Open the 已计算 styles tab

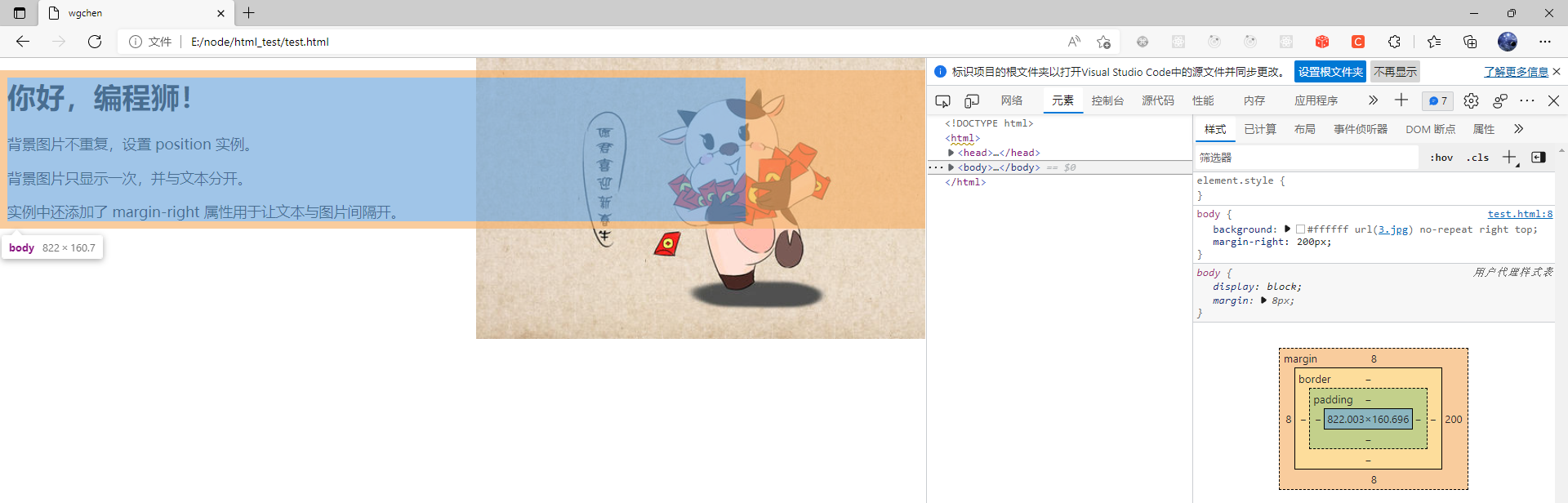(x=1260, y=129)
